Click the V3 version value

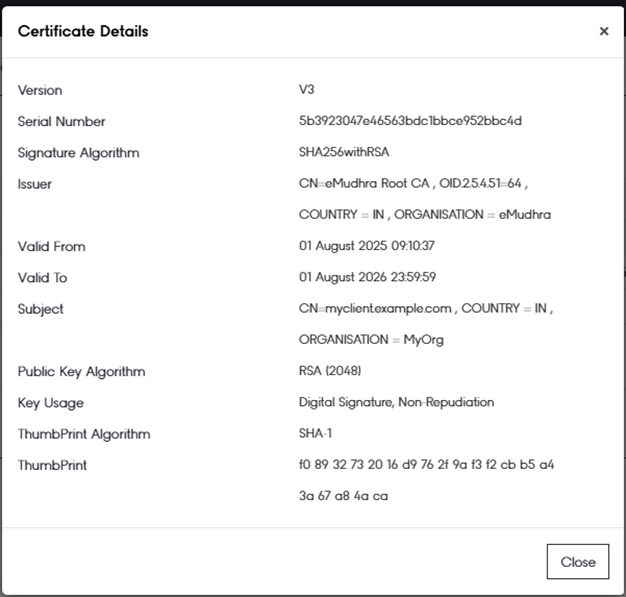click(x=307, y=90)
